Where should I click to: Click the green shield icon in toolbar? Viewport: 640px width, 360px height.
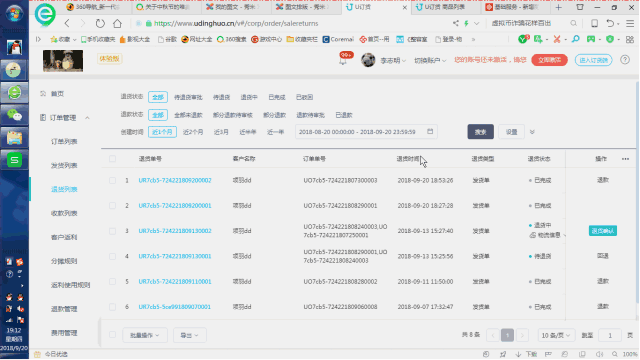610,39
